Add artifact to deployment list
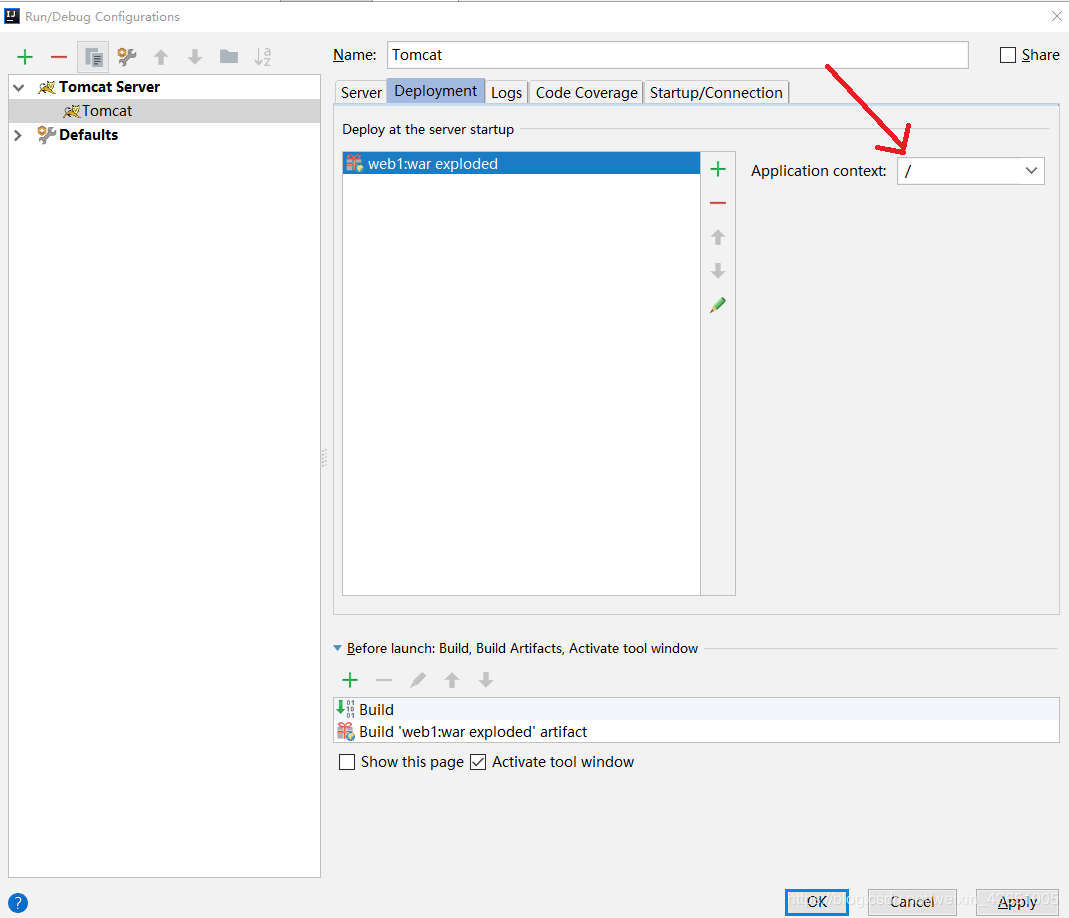The height and width of the screenshot is (918, 1069). coord(718,169)
